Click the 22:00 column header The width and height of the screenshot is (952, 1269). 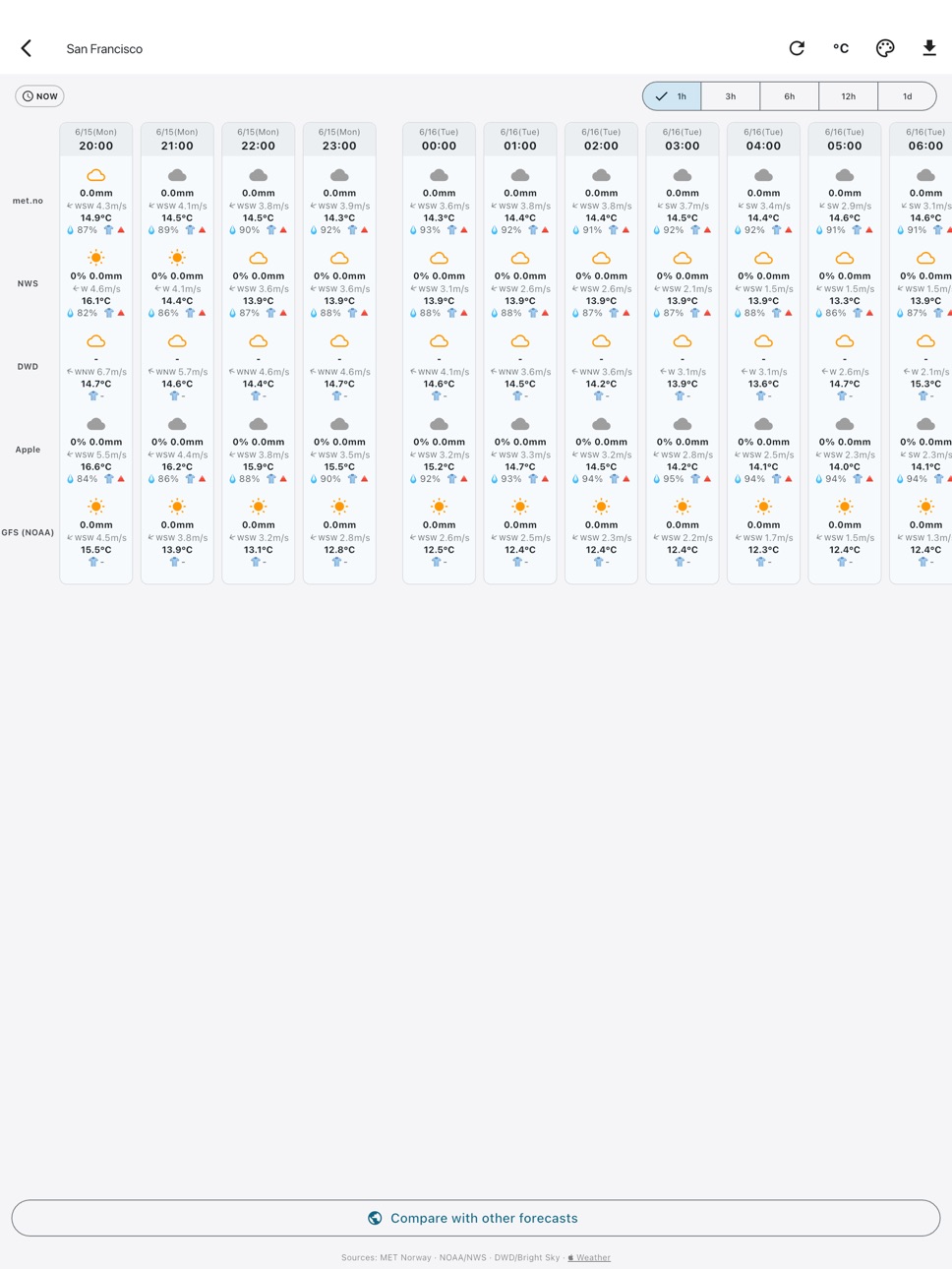(259, 140)
